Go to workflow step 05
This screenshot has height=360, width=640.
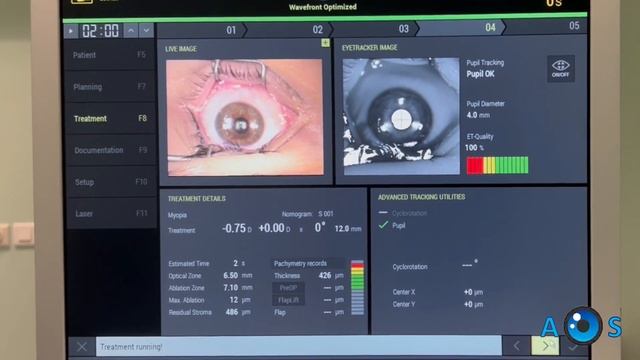[547, 27]
